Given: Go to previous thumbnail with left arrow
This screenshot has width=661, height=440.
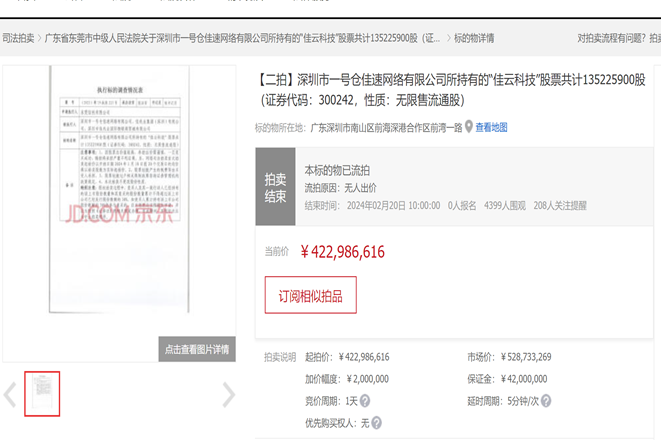Looking at the screenshot, I should [10, 394].
